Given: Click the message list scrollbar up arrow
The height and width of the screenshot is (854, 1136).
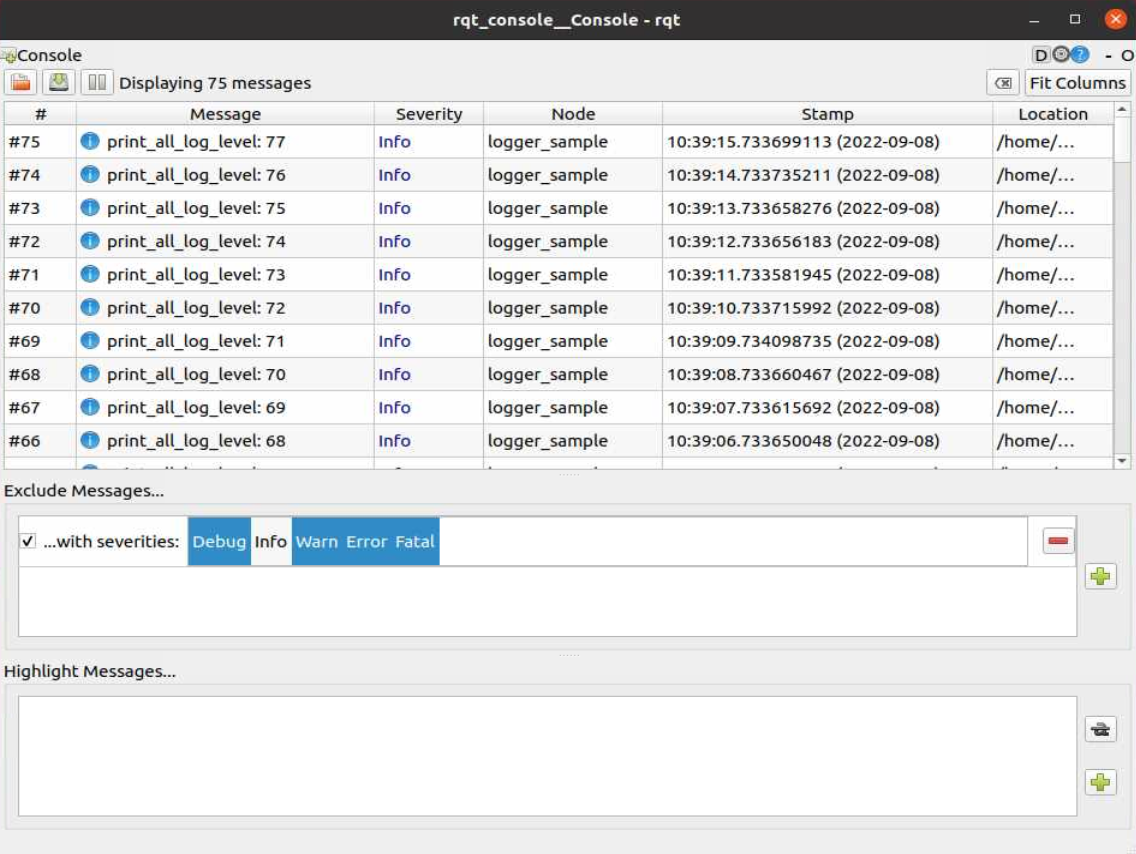Looking at the screenshot, I should pyautogui.click(x=1122, y=109).
